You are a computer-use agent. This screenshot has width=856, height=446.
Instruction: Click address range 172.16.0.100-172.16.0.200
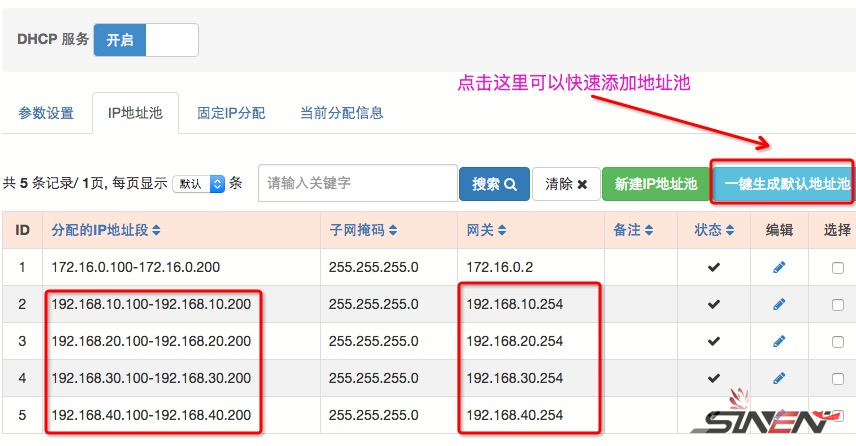(x=135, y=267)
